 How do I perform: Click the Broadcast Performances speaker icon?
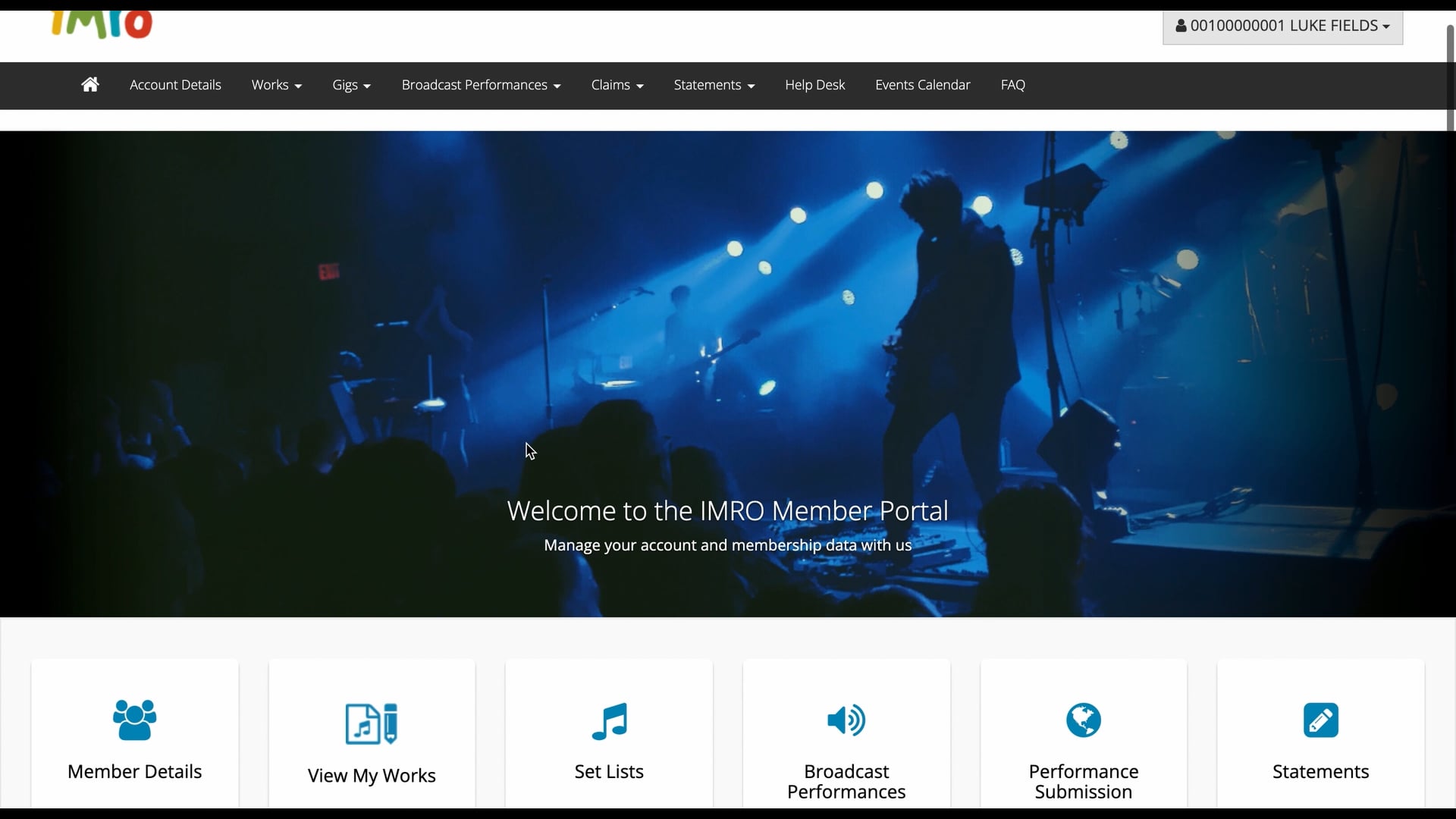pyautogui.click(x=846, y=720)
